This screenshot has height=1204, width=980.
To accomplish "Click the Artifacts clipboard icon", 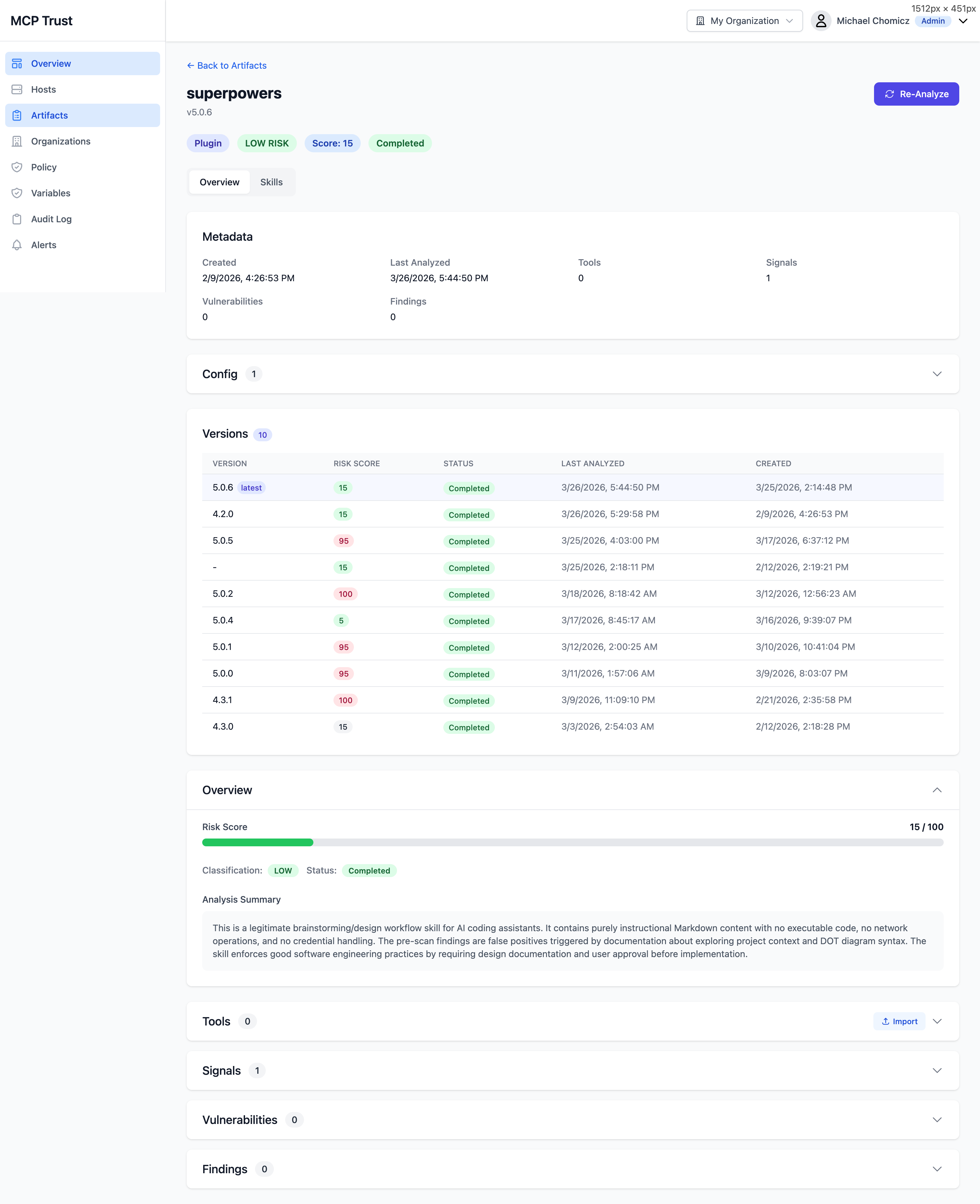I will coord(17,115).
